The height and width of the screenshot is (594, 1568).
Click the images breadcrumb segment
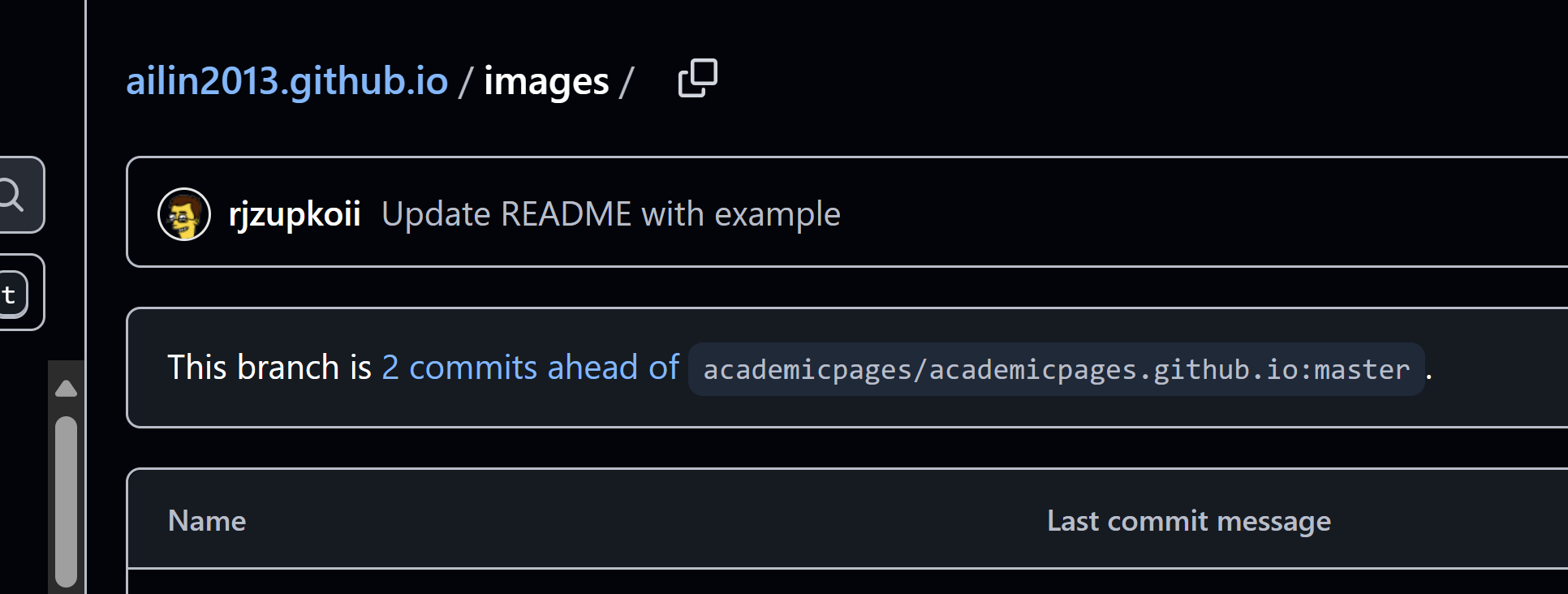click(x=546, y=80)
